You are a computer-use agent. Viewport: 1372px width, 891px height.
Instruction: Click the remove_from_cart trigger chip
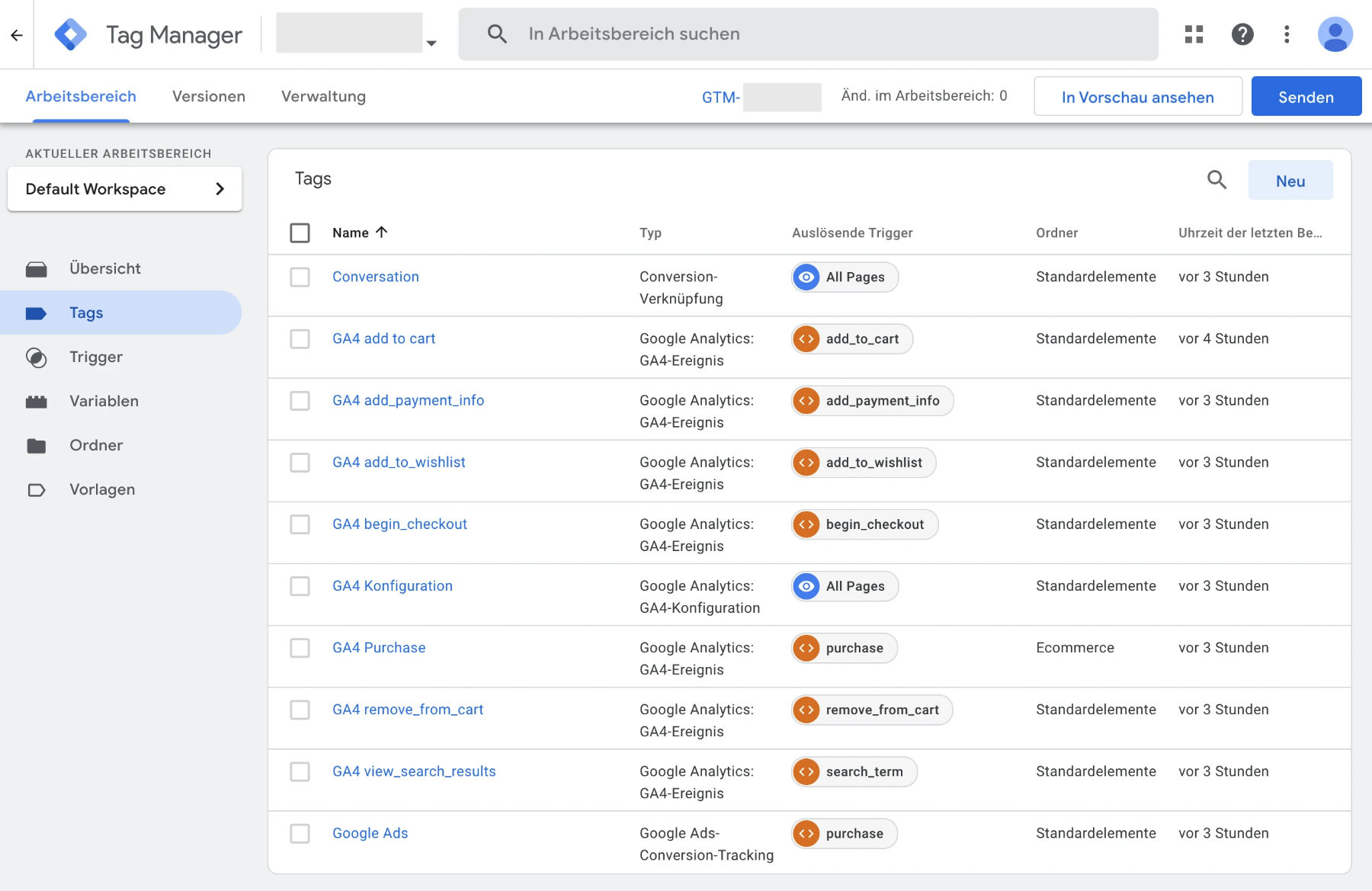click(x=872, y=710)
